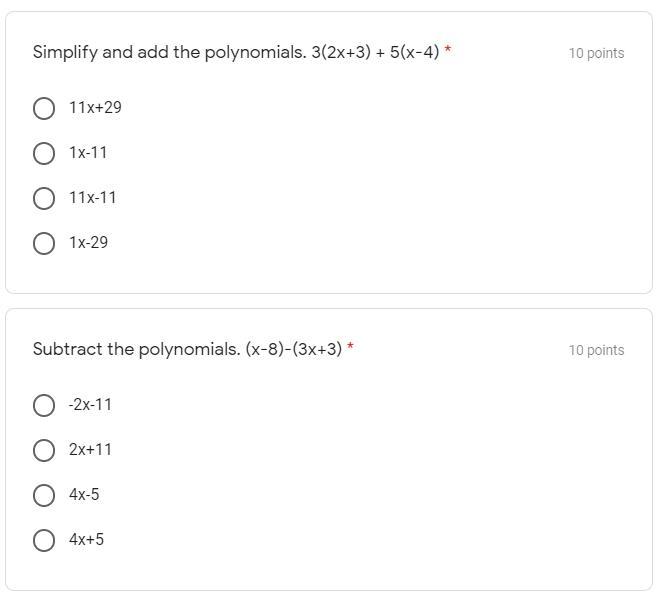Image resolution: width=665 pixels, height=597 pixels.
Task: Click the "Simplify and add the polynomials" question
Action: (x=236, y=52)
